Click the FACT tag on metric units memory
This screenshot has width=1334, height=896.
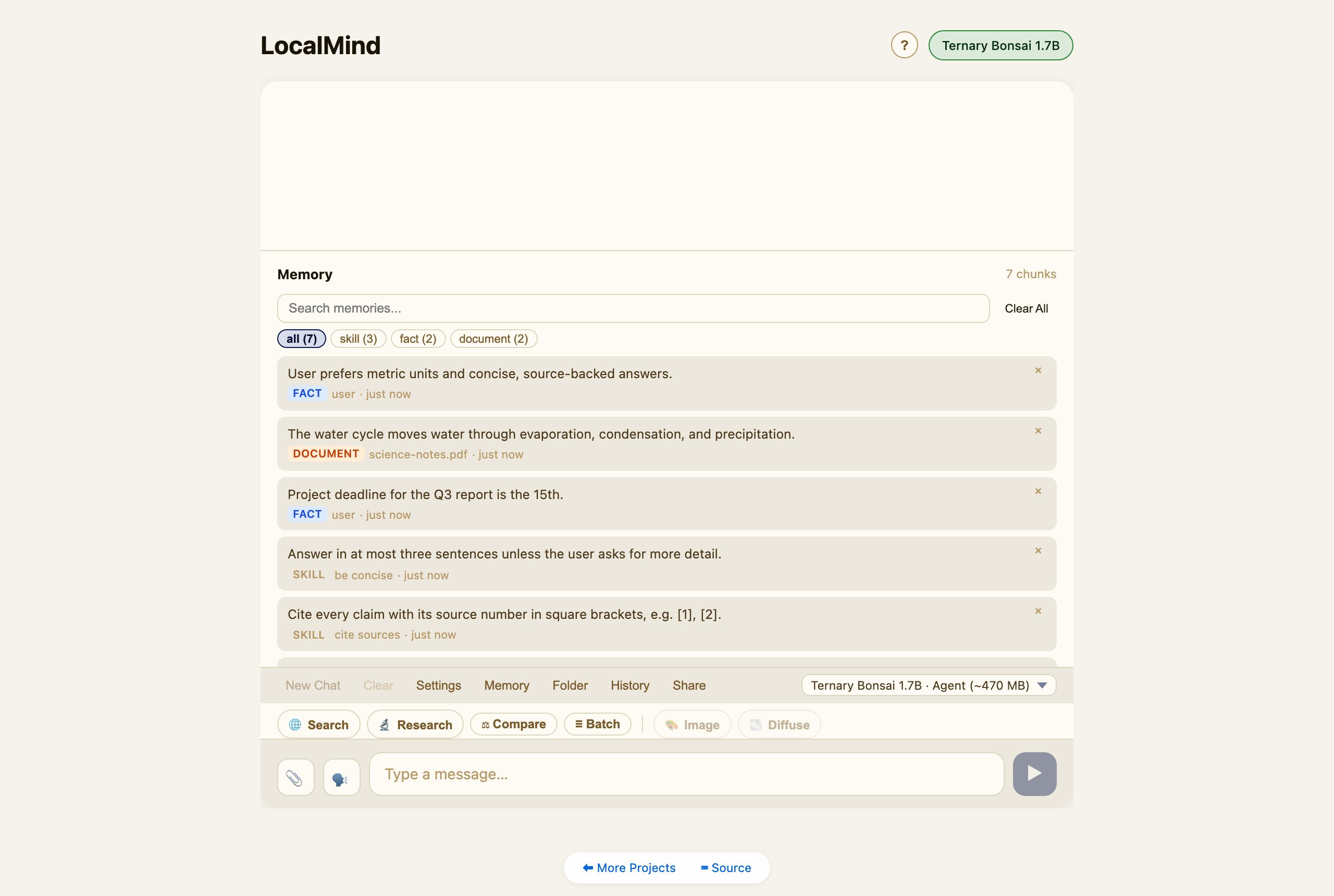pos(307,393)
